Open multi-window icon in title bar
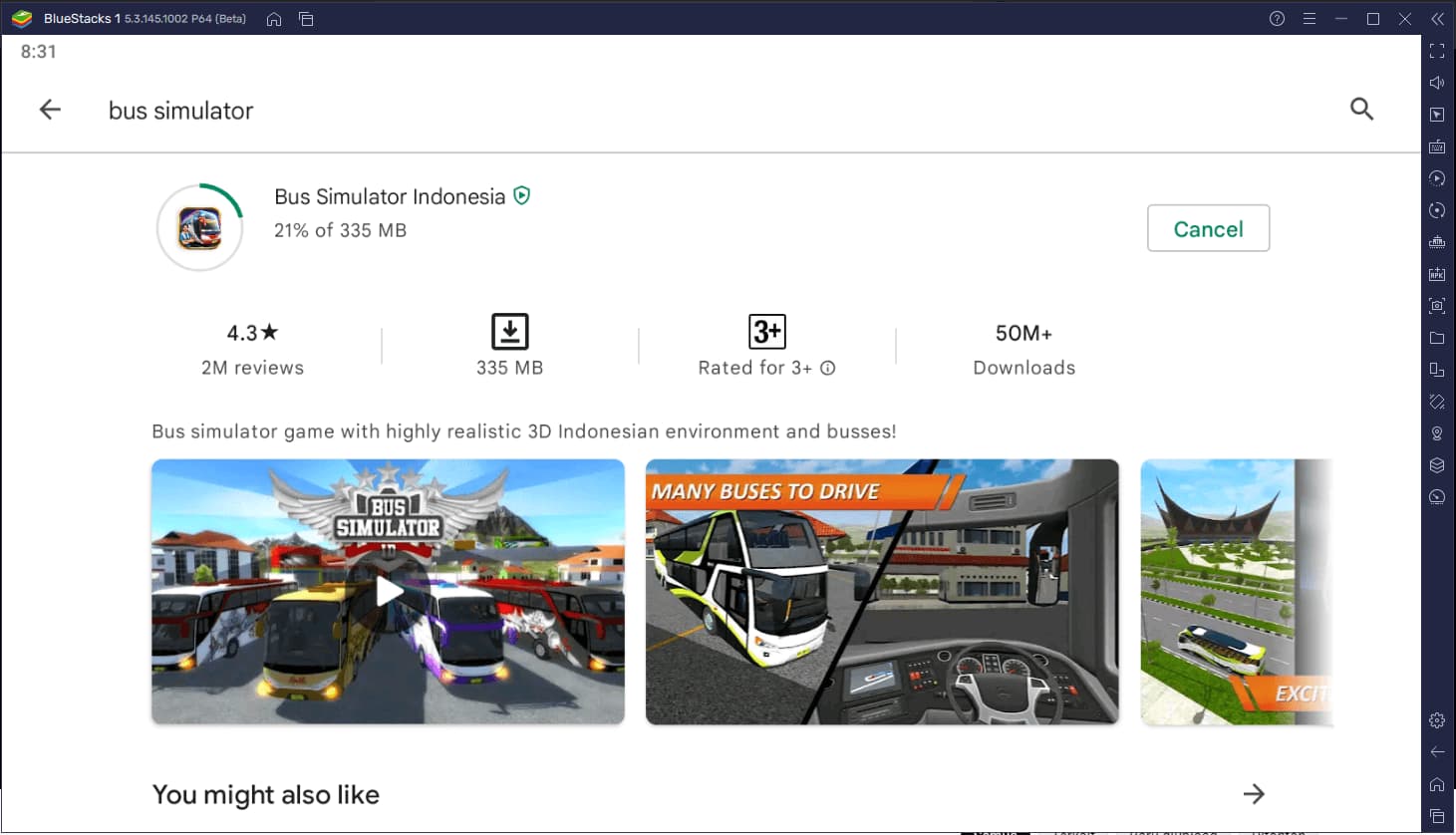The width and height of the screenshot is (1456, 835). point(306,19)
